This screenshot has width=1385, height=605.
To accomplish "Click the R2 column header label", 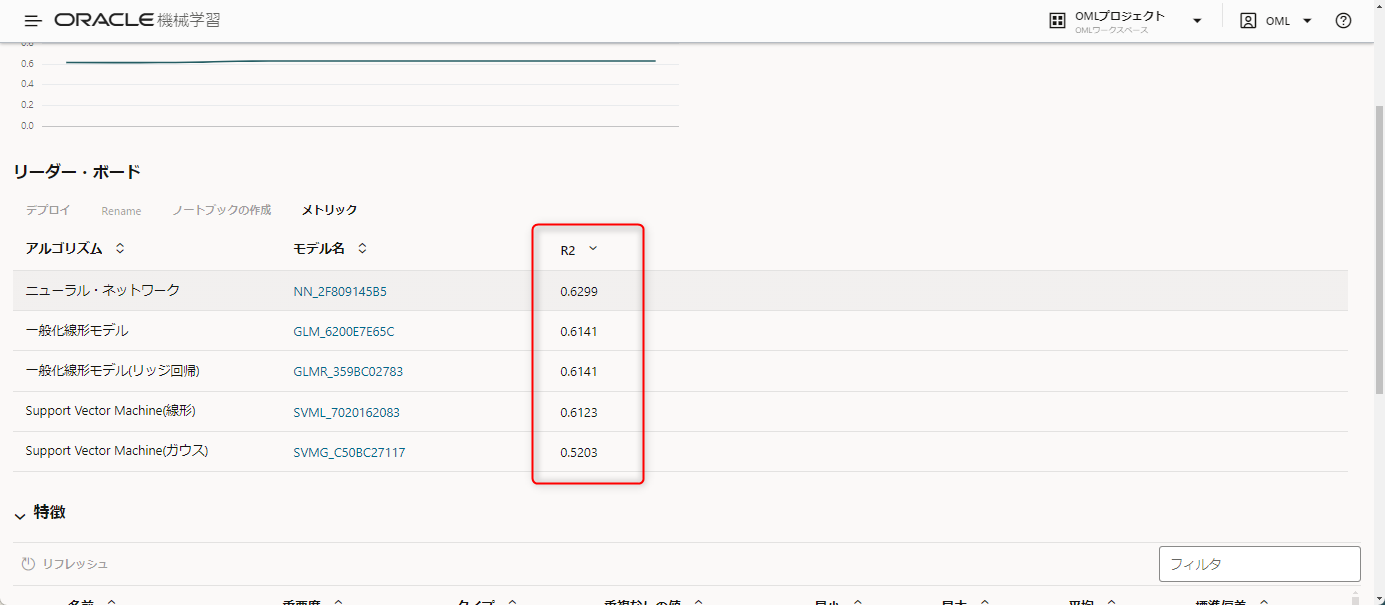I will pyautogui.click(x=568, y=250).
